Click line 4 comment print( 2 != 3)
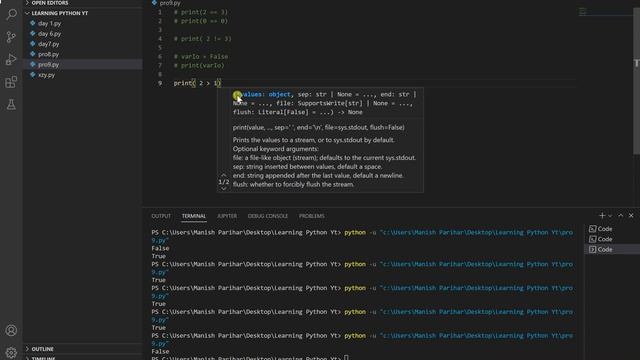Viewport: 640px width, 360px height. (x=202, y=39)
